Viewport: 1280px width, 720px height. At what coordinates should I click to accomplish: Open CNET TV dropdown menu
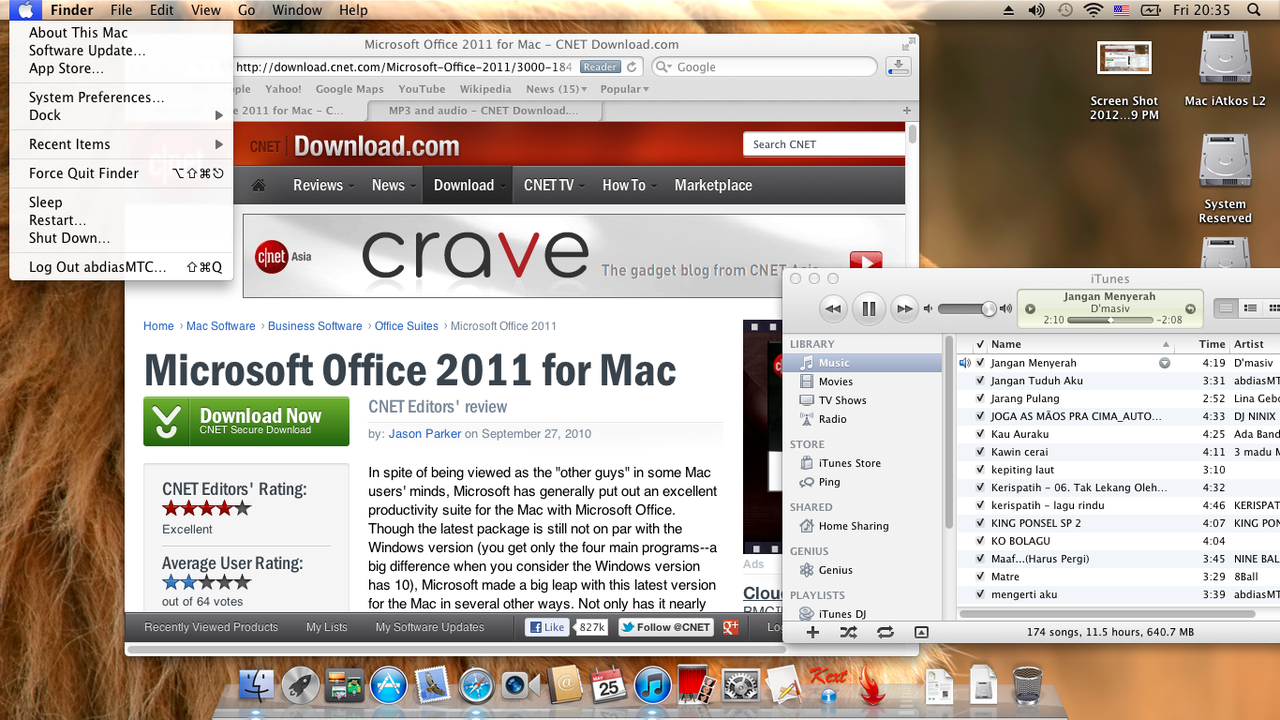[x=552, y=185]
